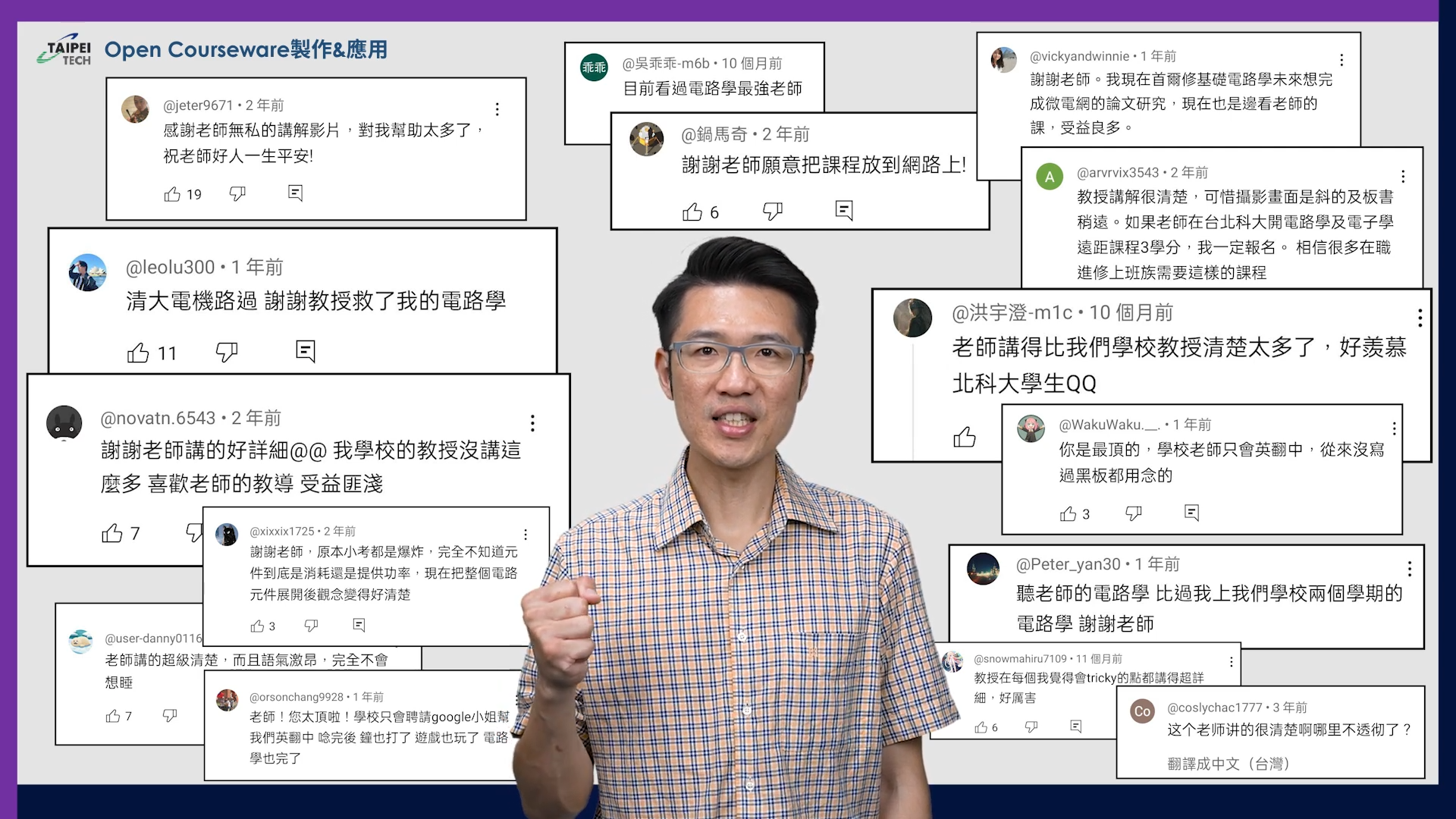Dislike the @鍋馬奇 comment

pyautogui.click(x=772, y=211)
